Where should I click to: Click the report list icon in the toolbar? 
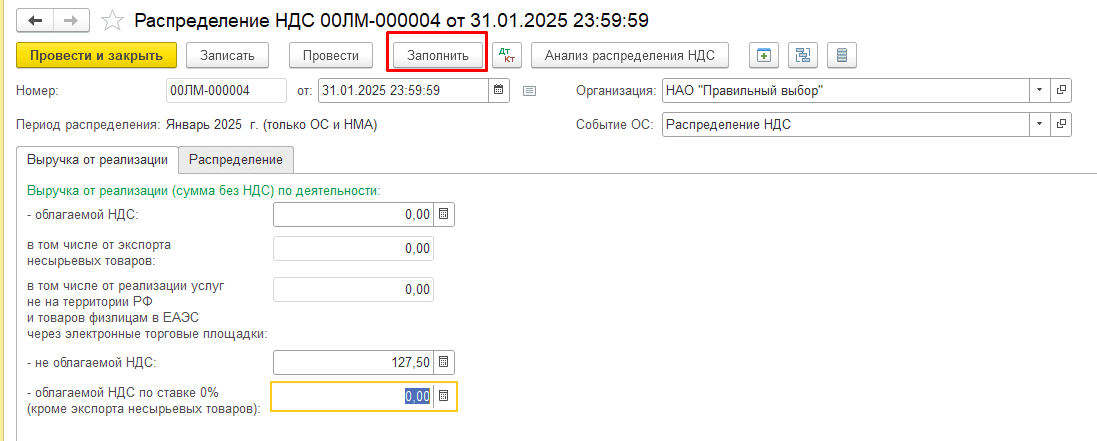click(842, 55)
